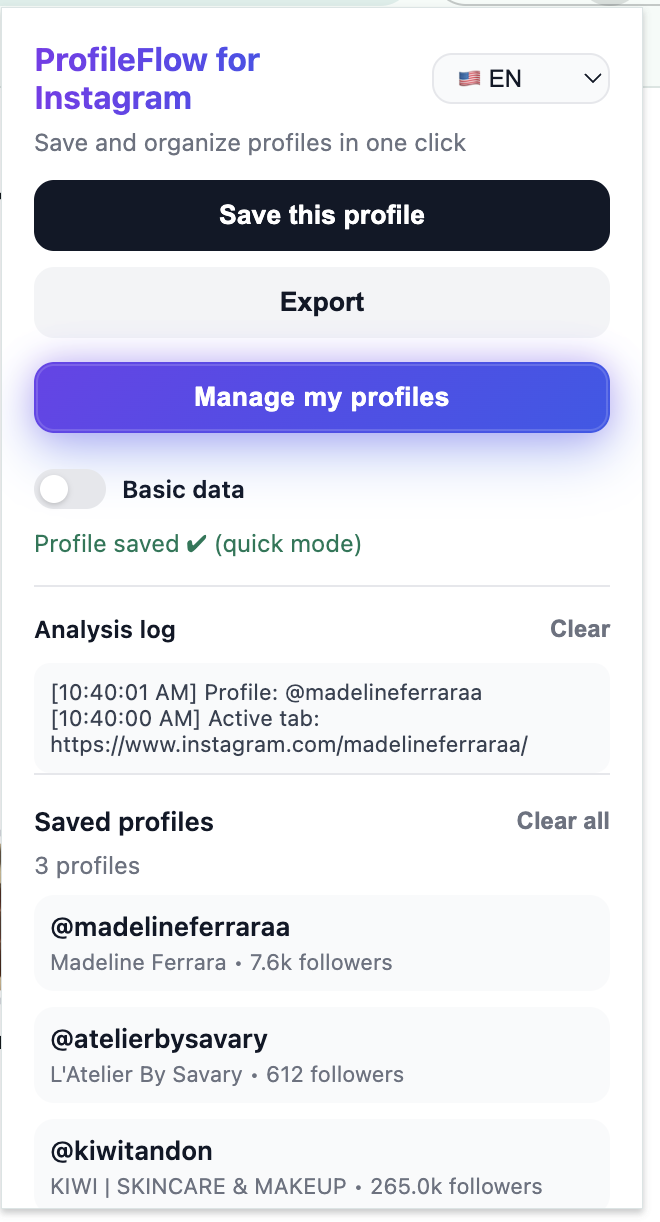
Task: Open the EN language dropdown
Action: click(x=520, y=78)
